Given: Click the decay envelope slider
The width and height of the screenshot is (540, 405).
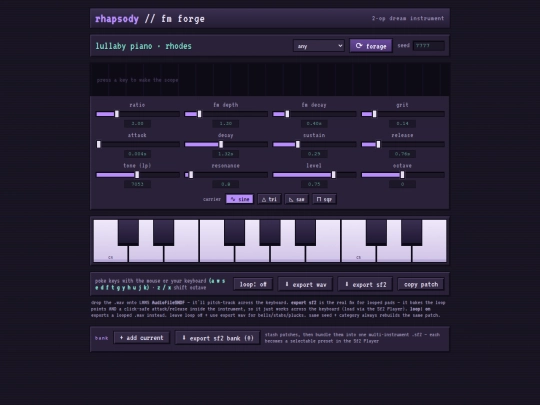Looking at the screenshot, I should (226, 144).
